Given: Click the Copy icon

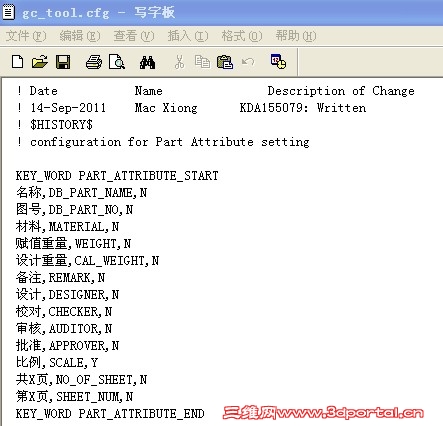Looking at the screenshot, I should coord(202,62).
